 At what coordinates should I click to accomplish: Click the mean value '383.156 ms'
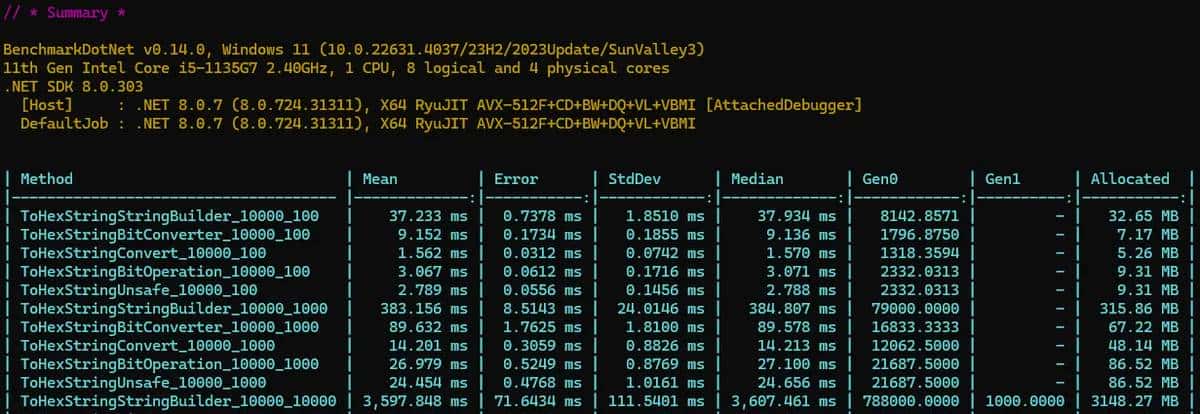point(424,308)
